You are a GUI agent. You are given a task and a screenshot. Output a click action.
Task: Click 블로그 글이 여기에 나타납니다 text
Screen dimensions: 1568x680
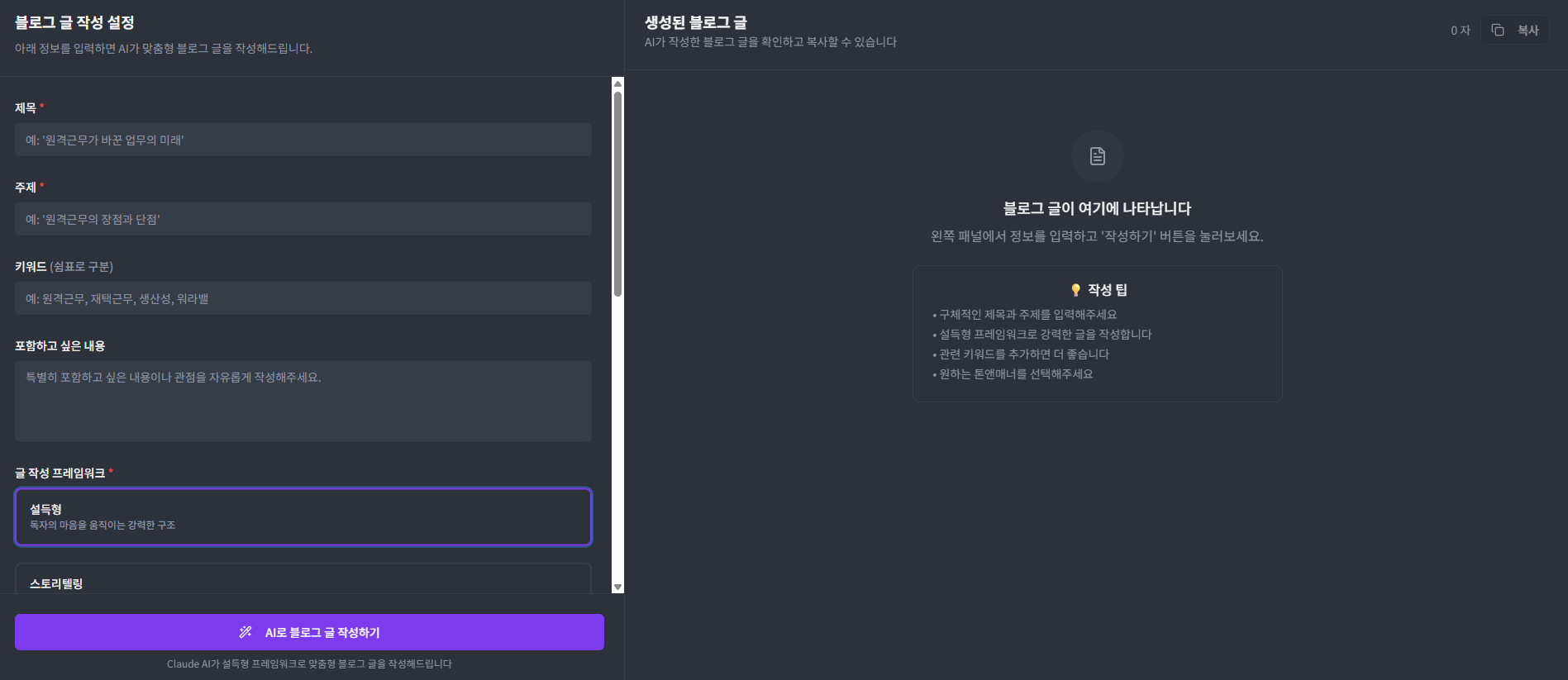[1097, 208]
